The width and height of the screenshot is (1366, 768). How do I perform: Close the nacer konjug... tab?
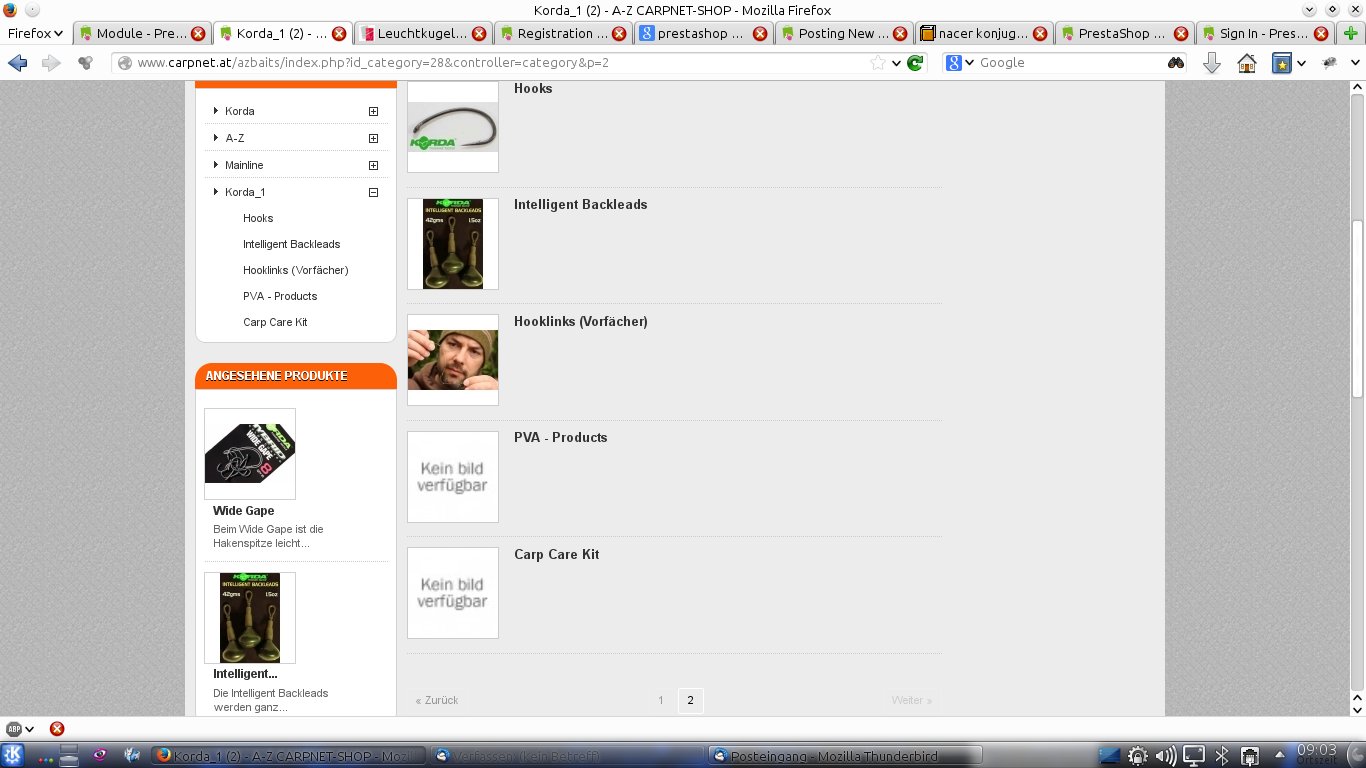point(1041,33)
